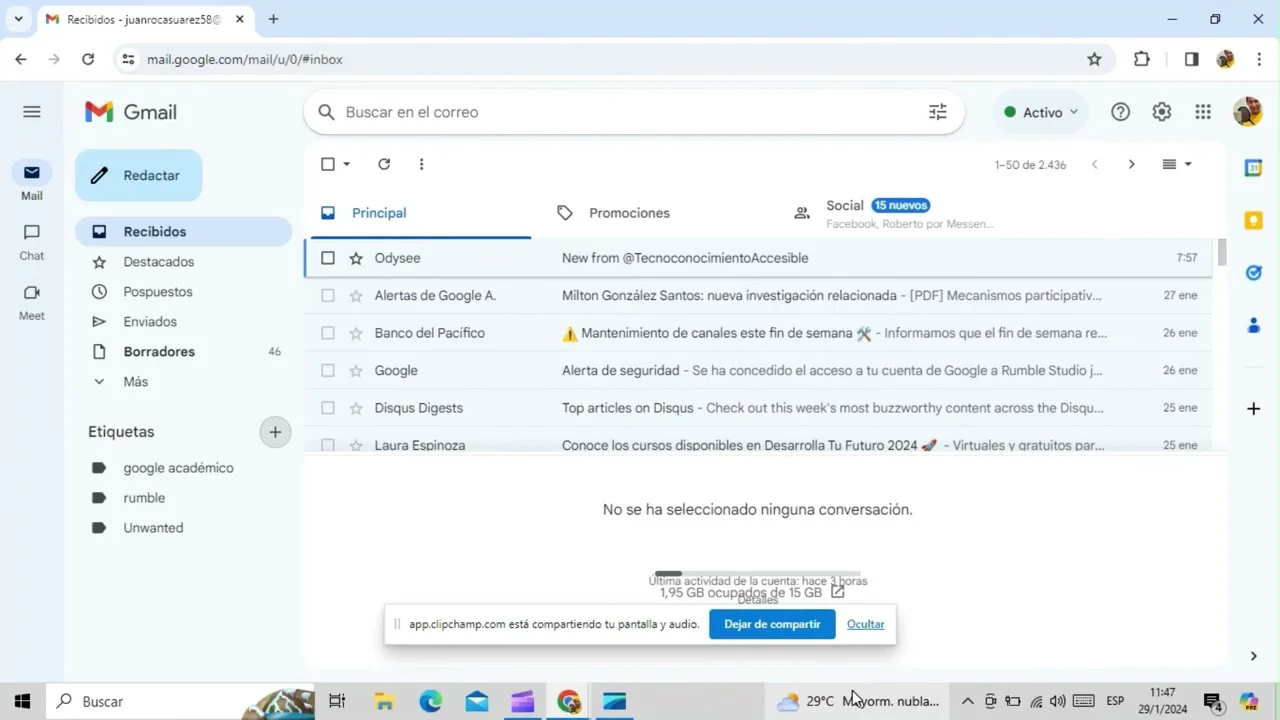Refresh the inbox message list
This screenshot has width=1280, height=720.
(384, 164)
